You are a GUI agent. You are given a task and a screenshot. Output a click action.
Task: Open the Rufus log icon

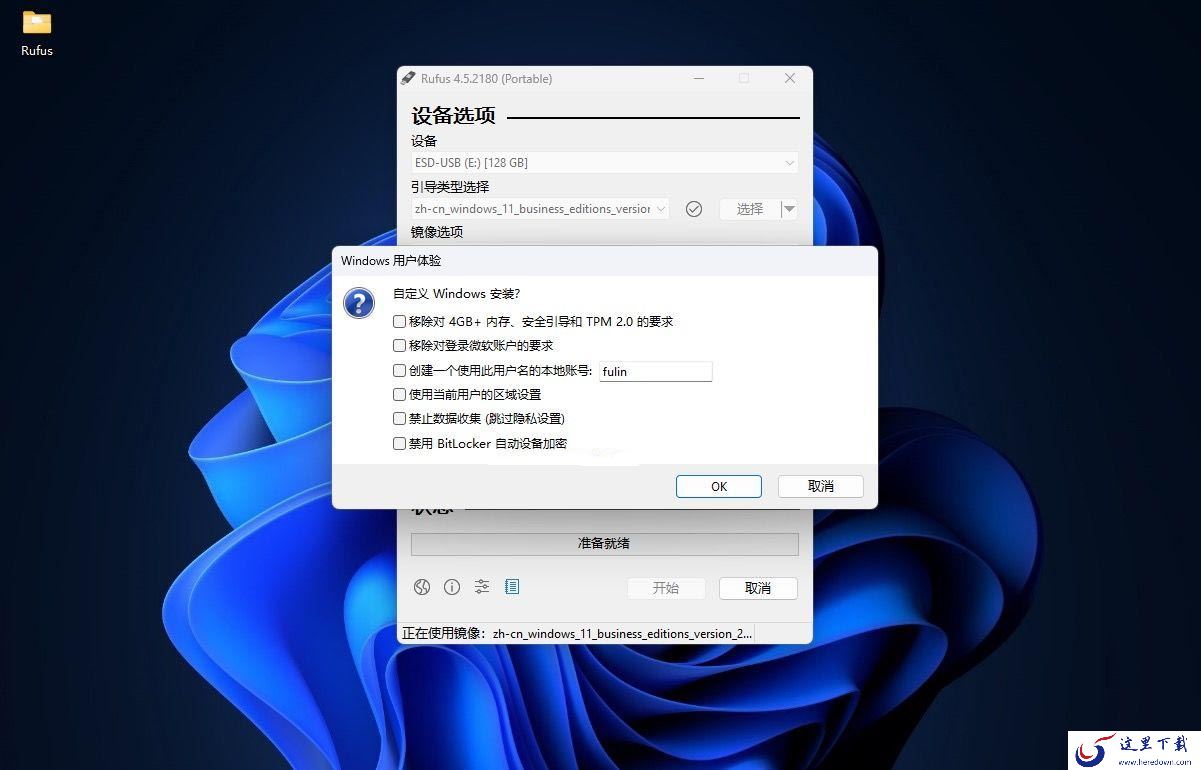pyautogui.click(x=512, y=587)
